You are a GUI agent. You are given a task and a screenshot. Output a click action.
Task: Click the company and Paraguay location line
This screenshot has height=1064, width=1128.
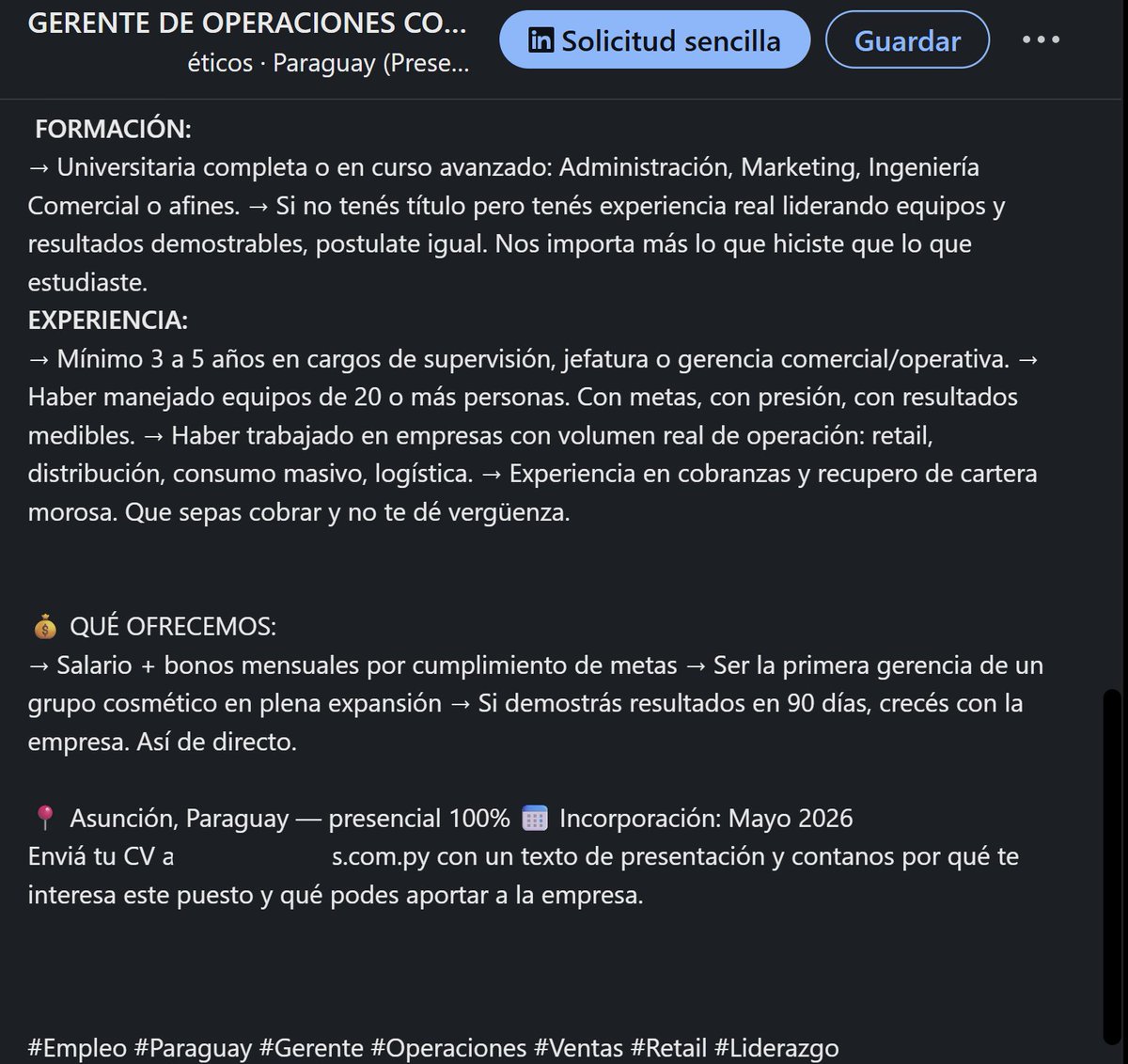[328, 63]
